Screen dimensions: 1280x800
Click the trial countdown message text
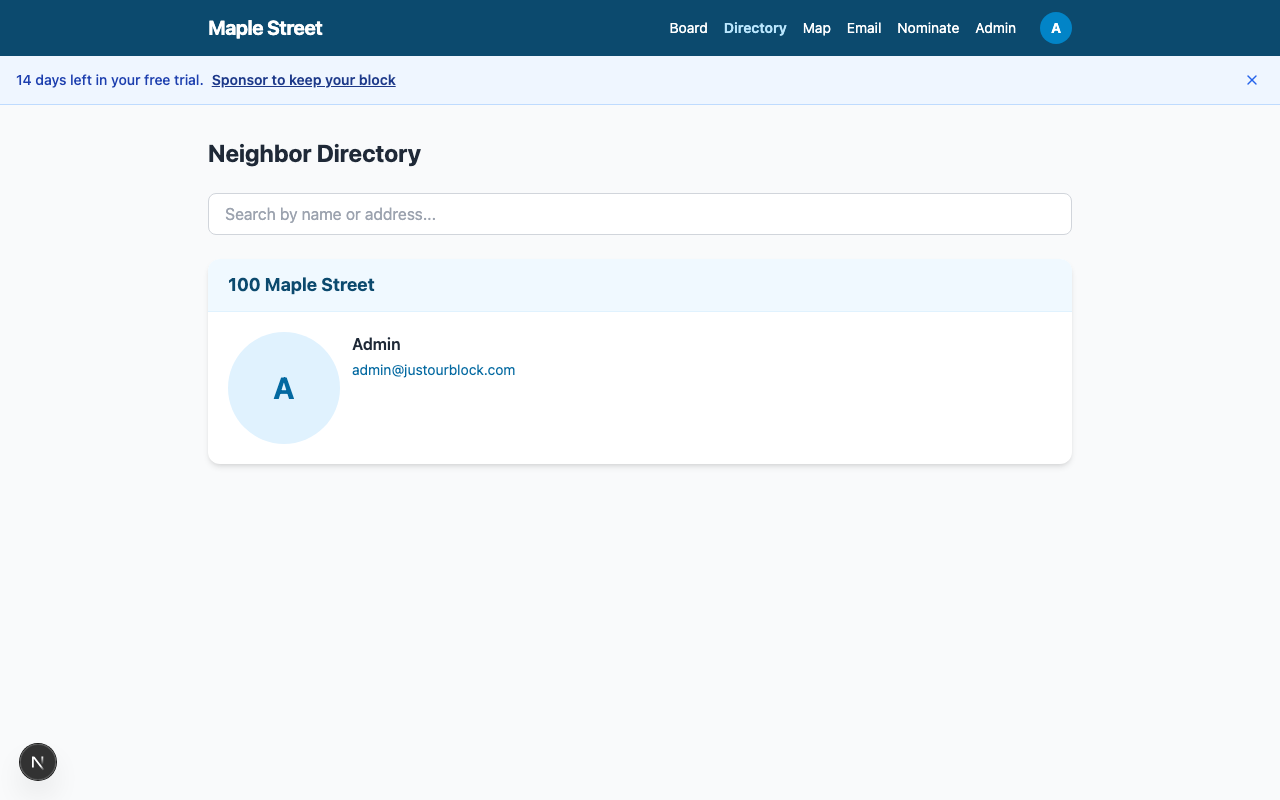110,80
